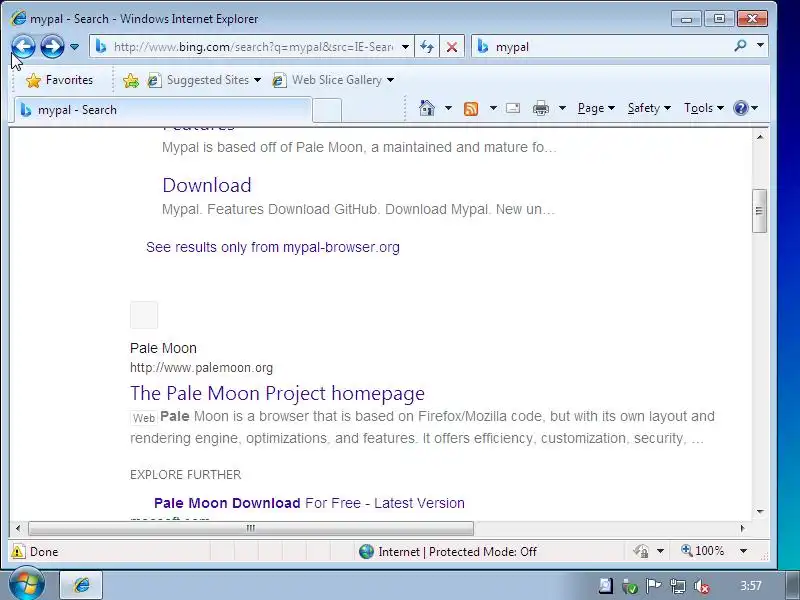The width and height of the screenshot is (800, 600).
Task: Expand the zoom level dropdown arrow
Action: (x=743, y=551)
